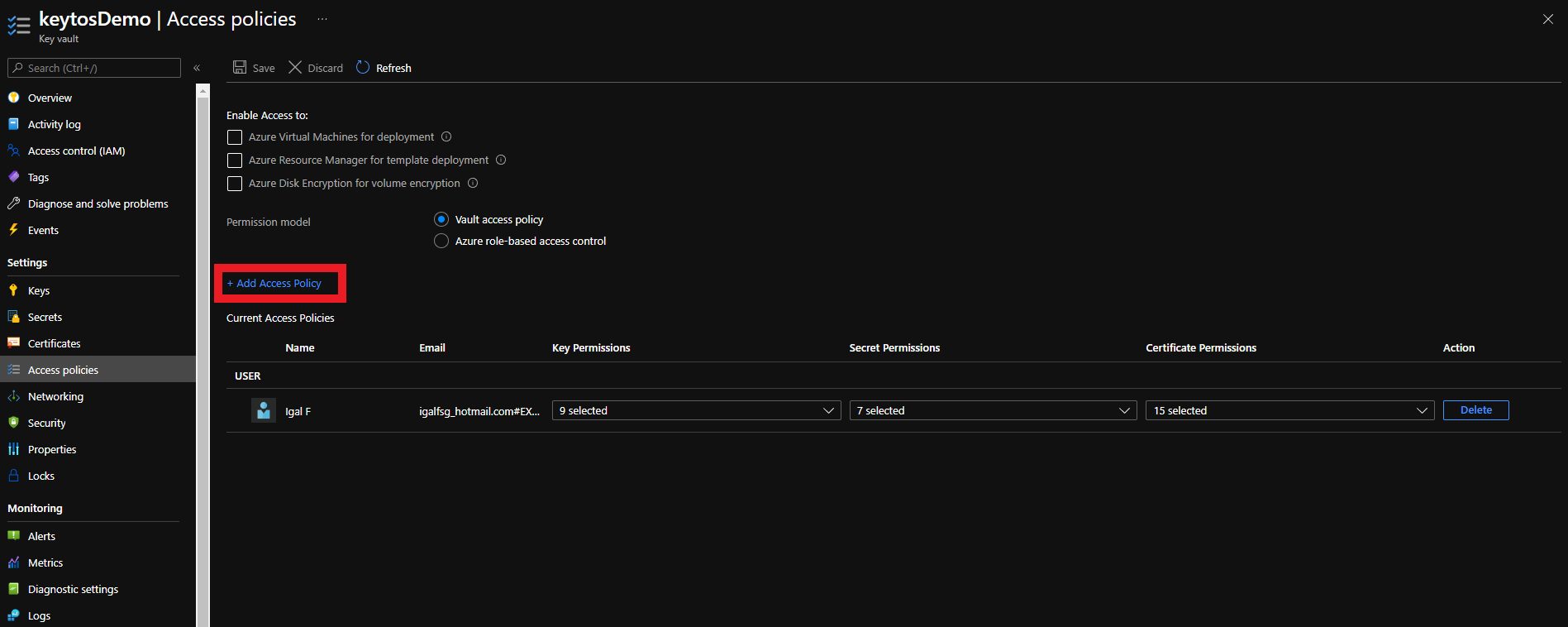Click the Locks padlock icon
The image size is (1568, 627).
[x=13, y=476]
